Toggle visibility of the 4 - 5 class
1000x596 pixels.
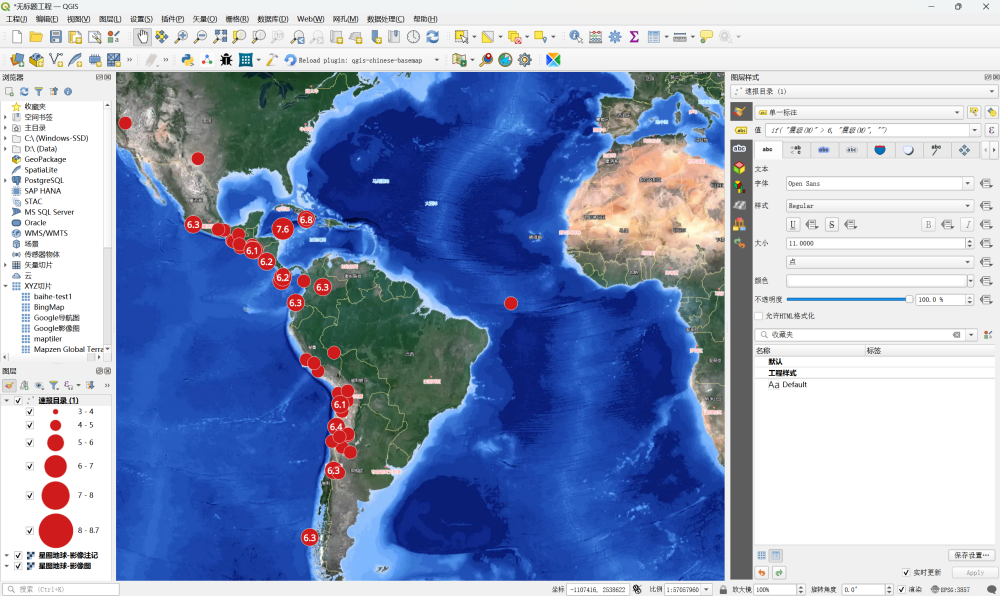[30, 425]
